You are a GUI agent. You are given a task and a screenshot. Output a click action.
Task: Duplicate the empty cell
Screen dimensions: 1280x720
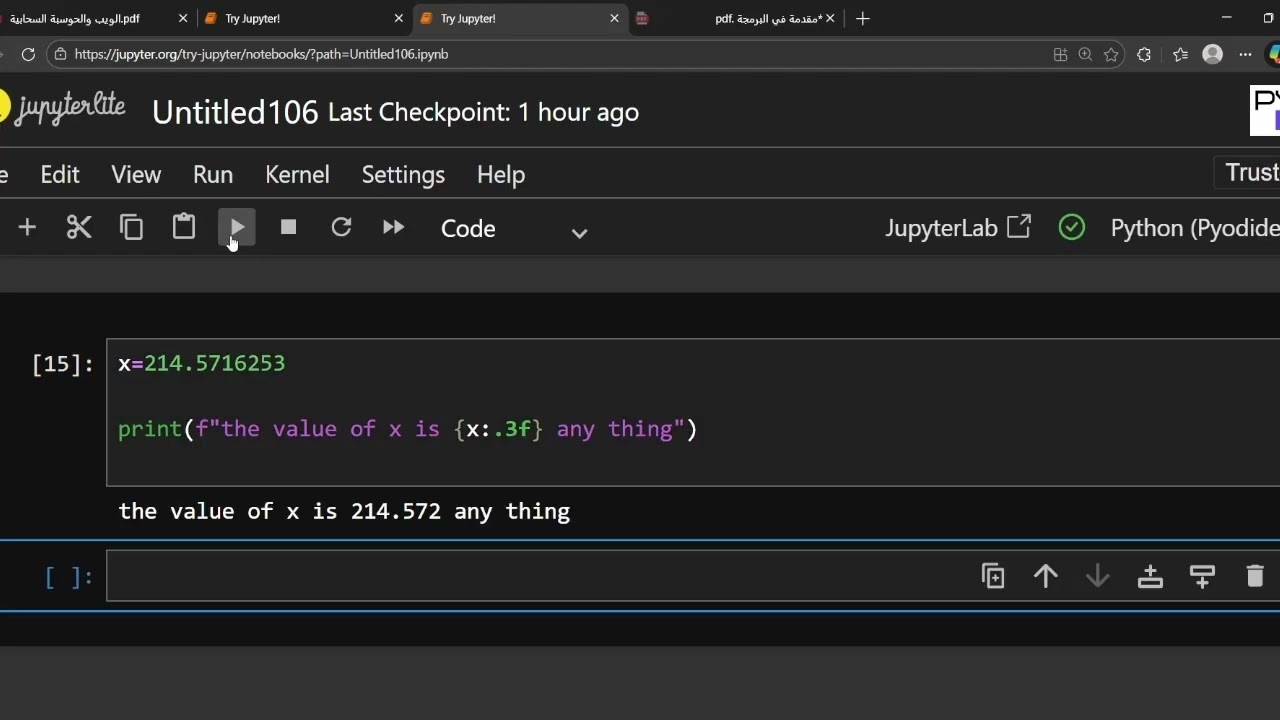tap(993, 576)
